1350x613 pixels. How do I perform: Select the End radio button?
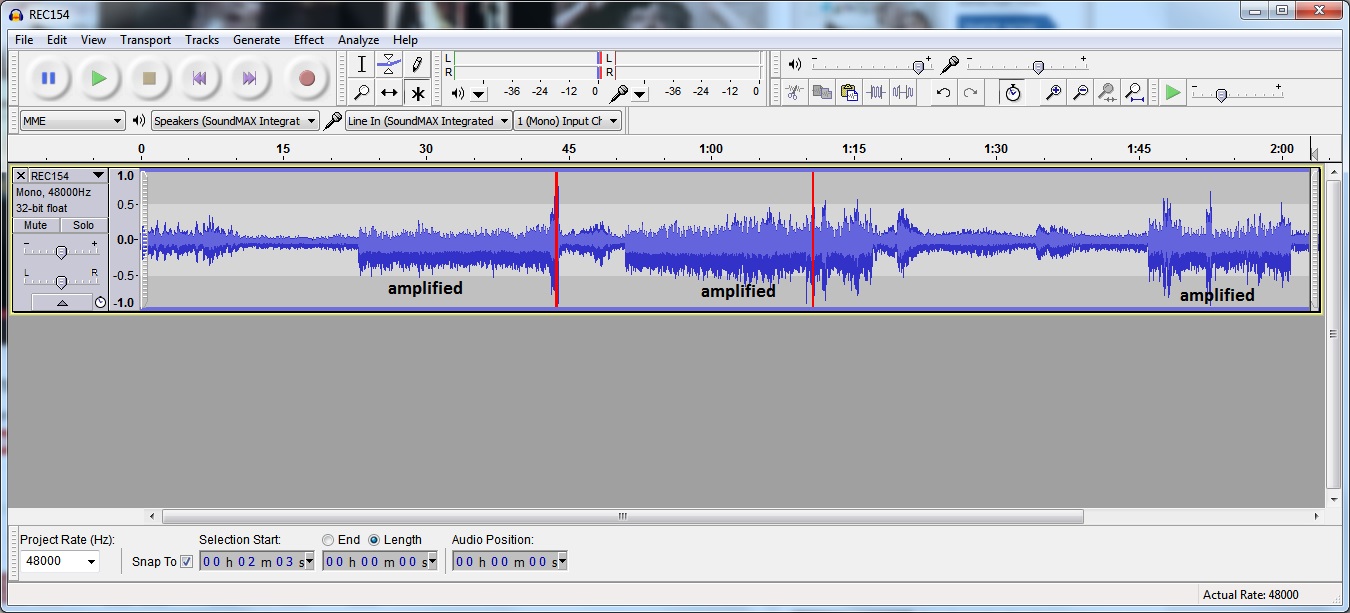(328, 540)
